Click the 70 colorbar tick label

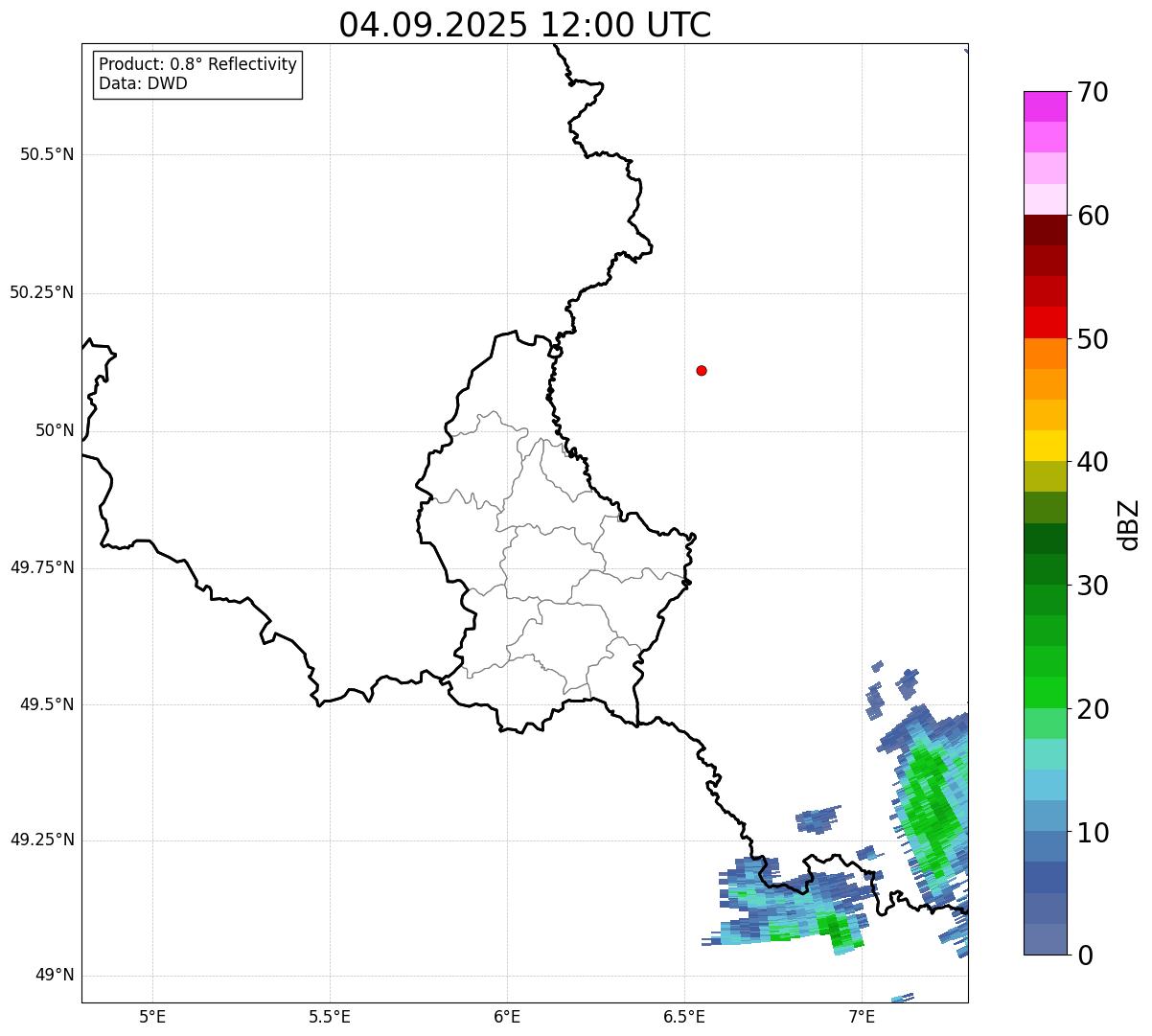click(x=1093, y=92)
